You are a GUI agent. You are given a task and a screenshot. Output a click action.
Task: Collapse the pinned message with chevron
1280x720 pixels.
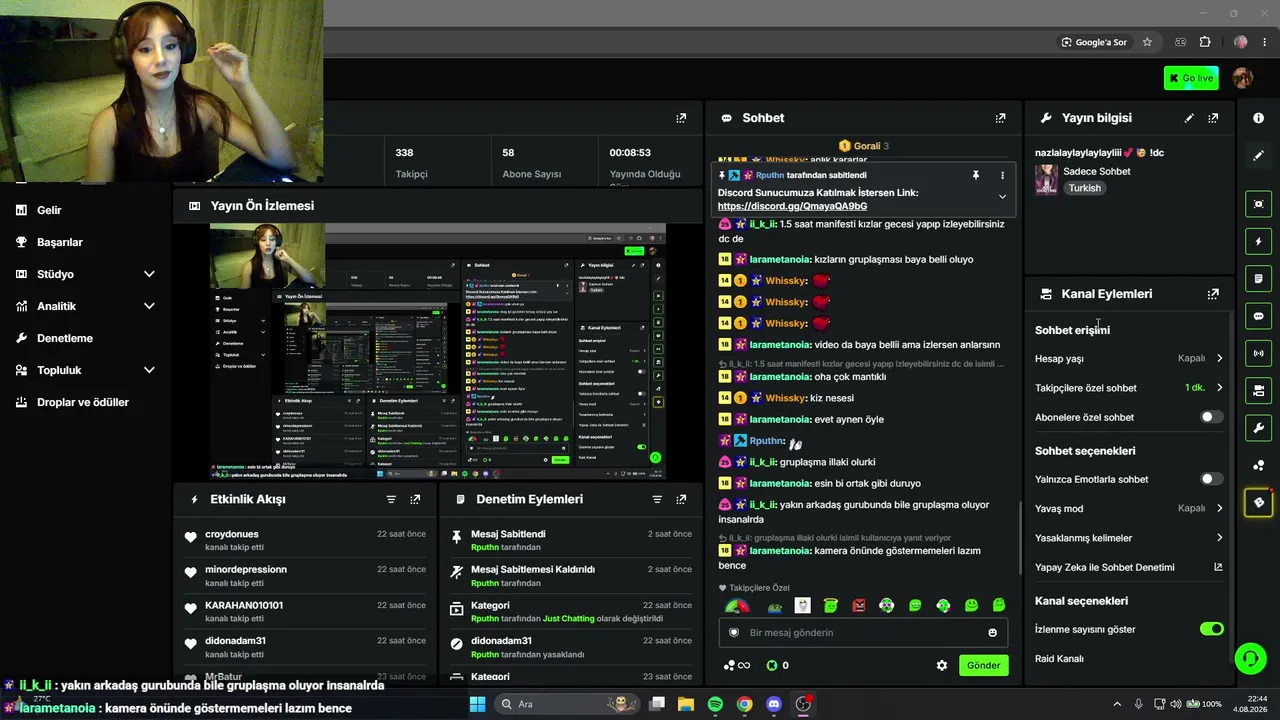click(x=1002, y=197)
